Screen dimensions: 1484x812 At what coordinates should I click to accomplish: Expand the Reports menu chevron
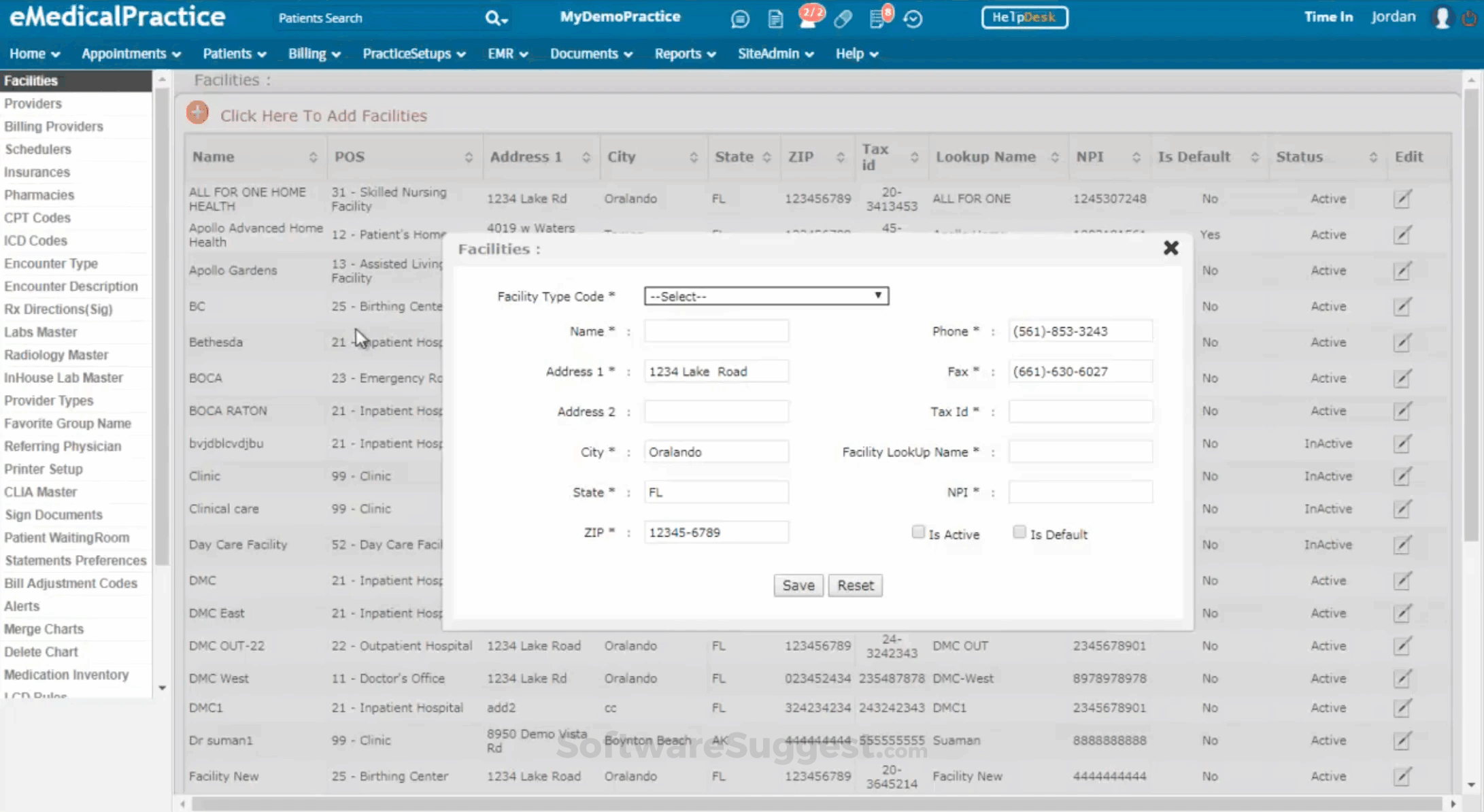(712, 54)
